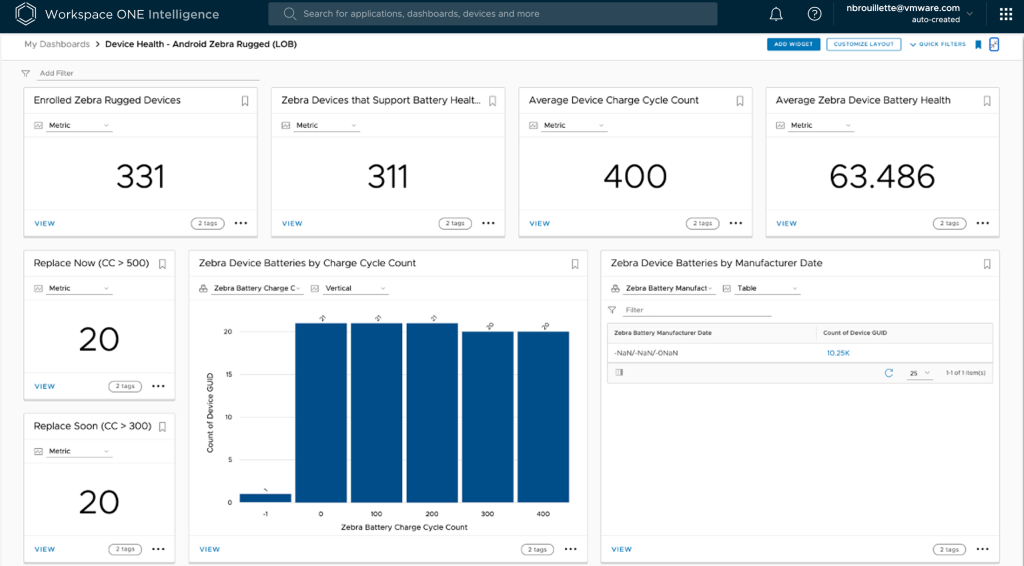Click the Customize Layout button
Viewport: 1024px width, 566px height.
pos(863,44)
